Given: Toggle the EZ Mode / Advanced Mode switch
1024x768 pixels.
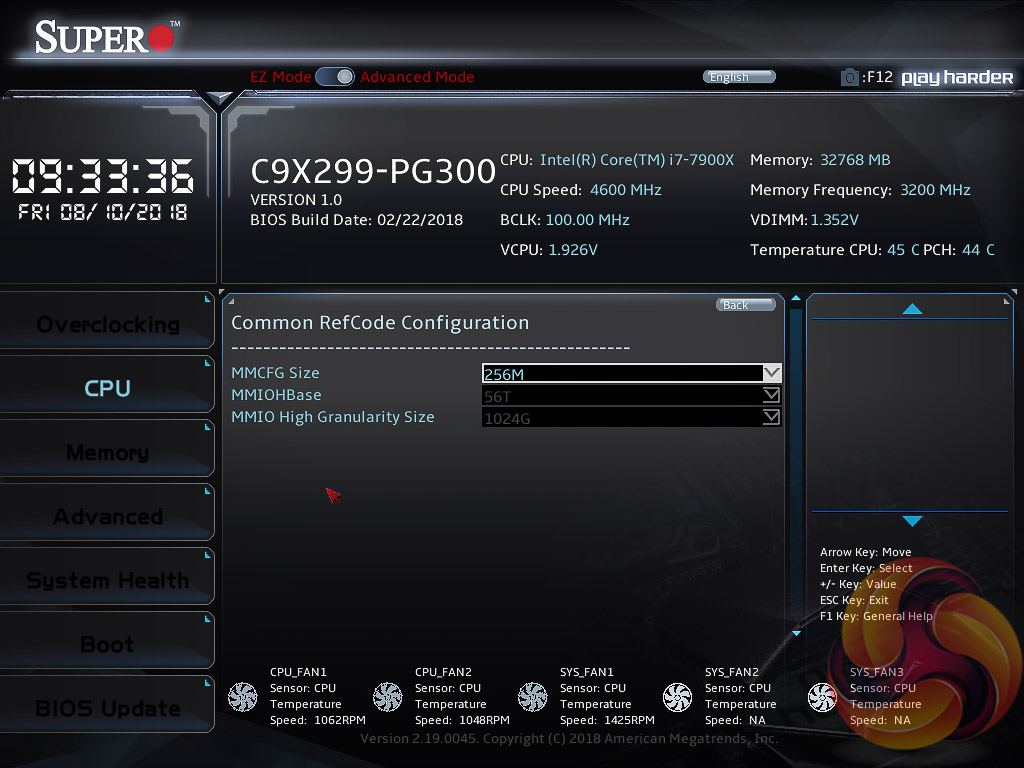Looking at the screenshot, I should click(334, 76).
